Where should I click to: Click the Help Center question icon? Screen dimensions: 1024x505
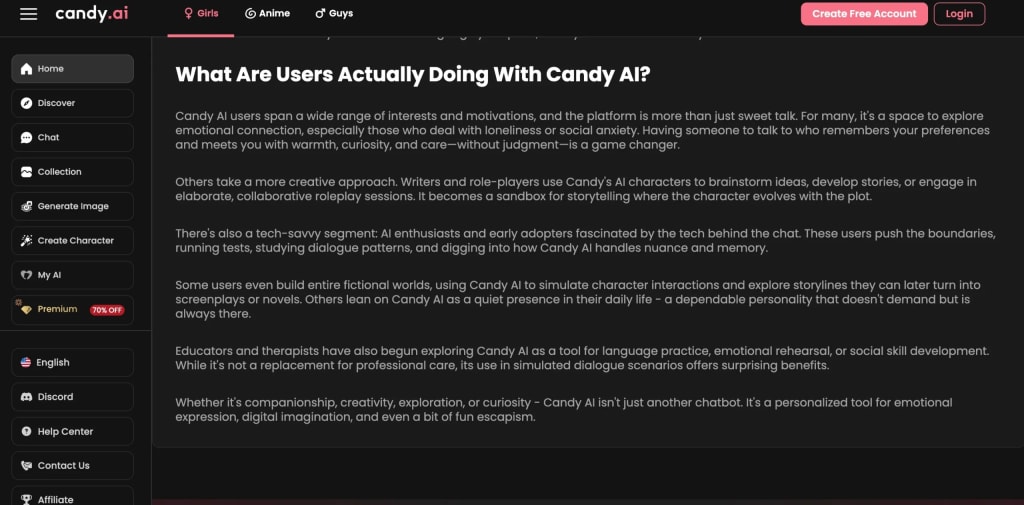pos(26,431)
